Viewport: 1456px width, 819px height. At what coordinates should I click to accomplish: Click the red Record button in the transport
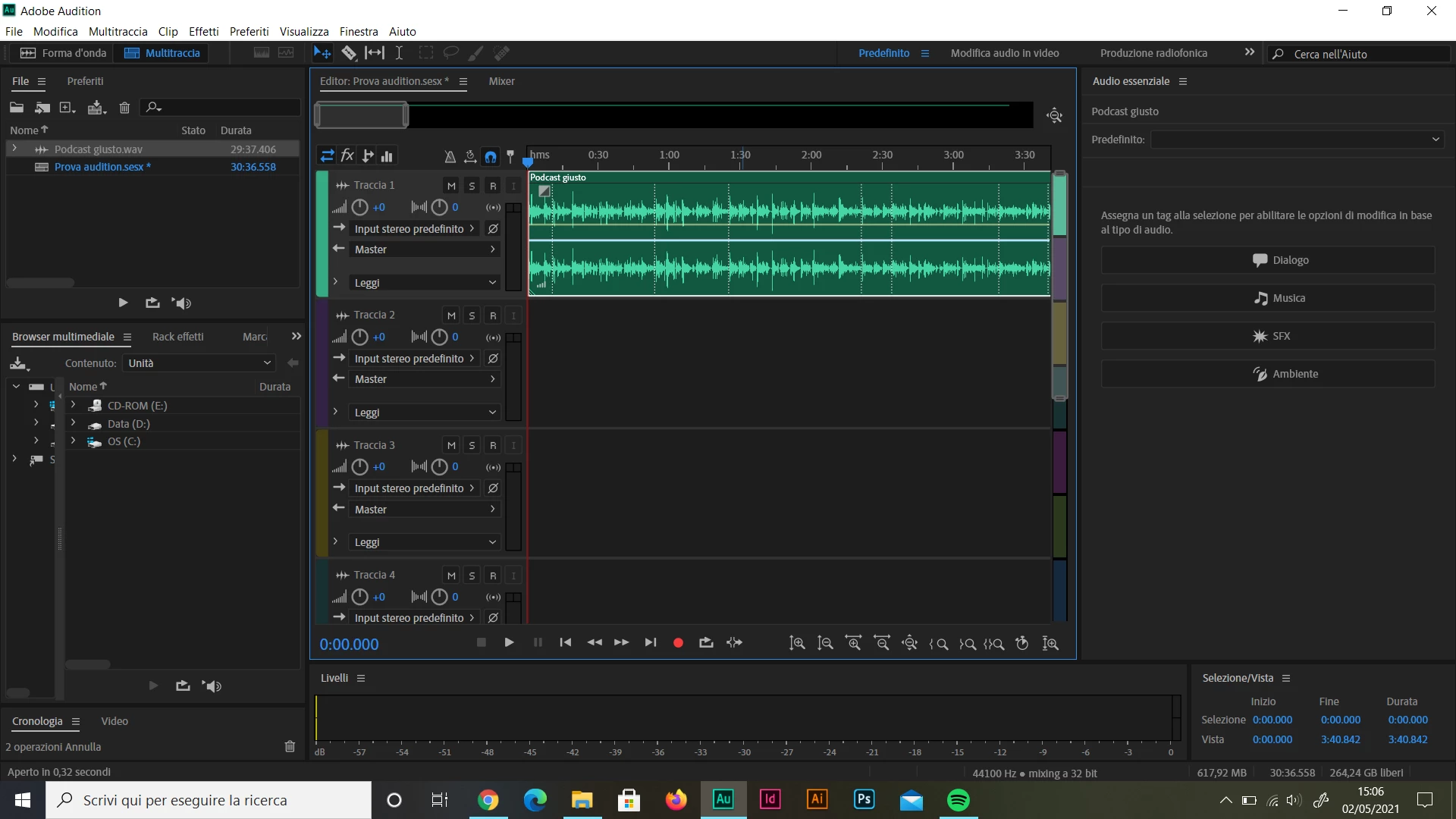pos(678,643)
